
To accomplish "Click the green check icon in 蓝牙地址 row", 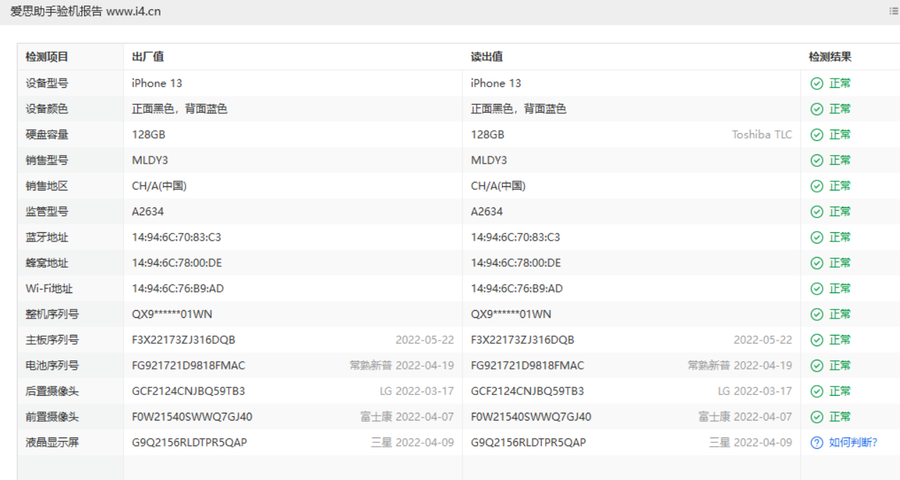I will point(817,238).
